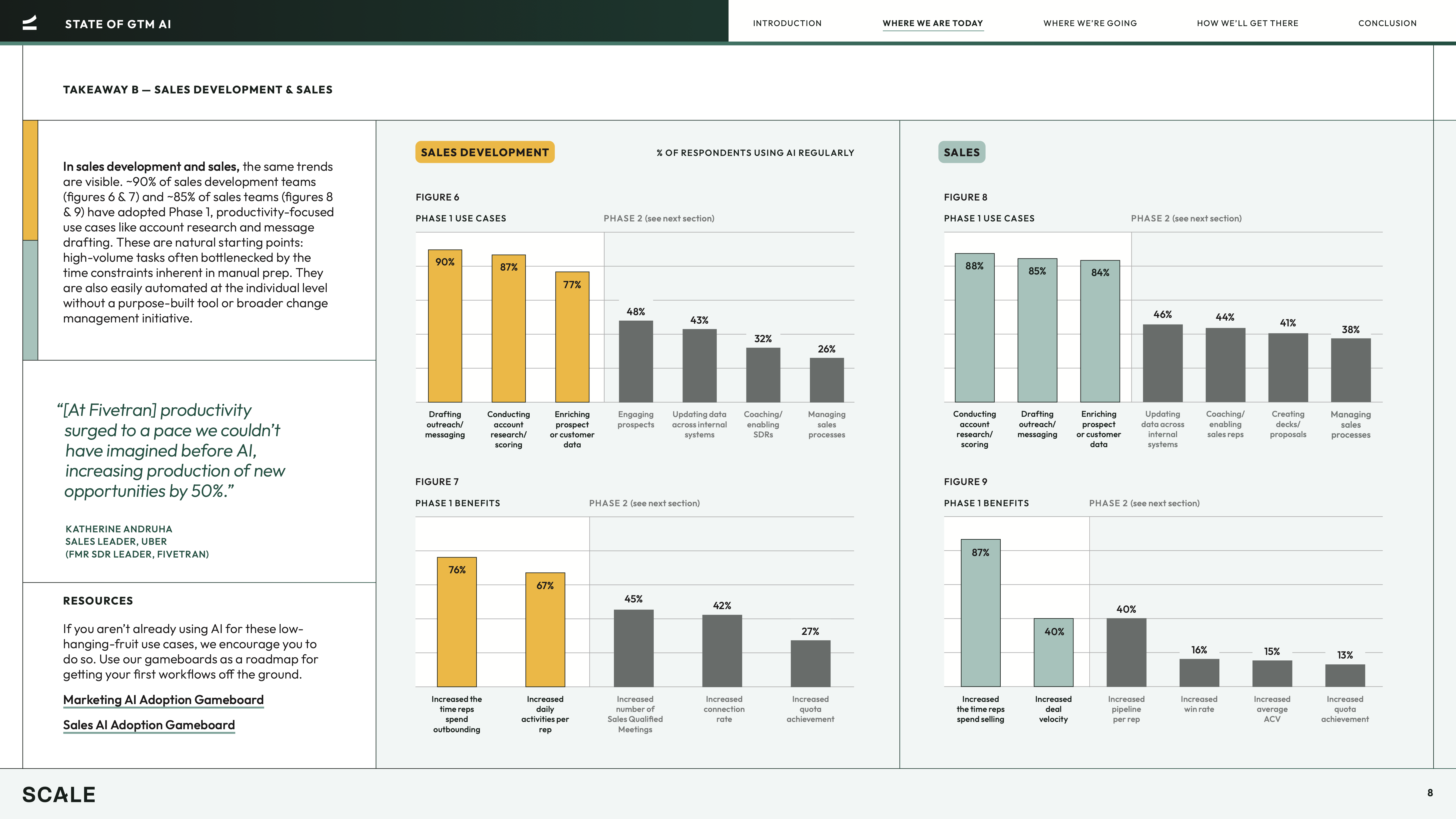Open the Marketing AI Adoption Gameboard link

pyautogui.click(x=163, y=700)
